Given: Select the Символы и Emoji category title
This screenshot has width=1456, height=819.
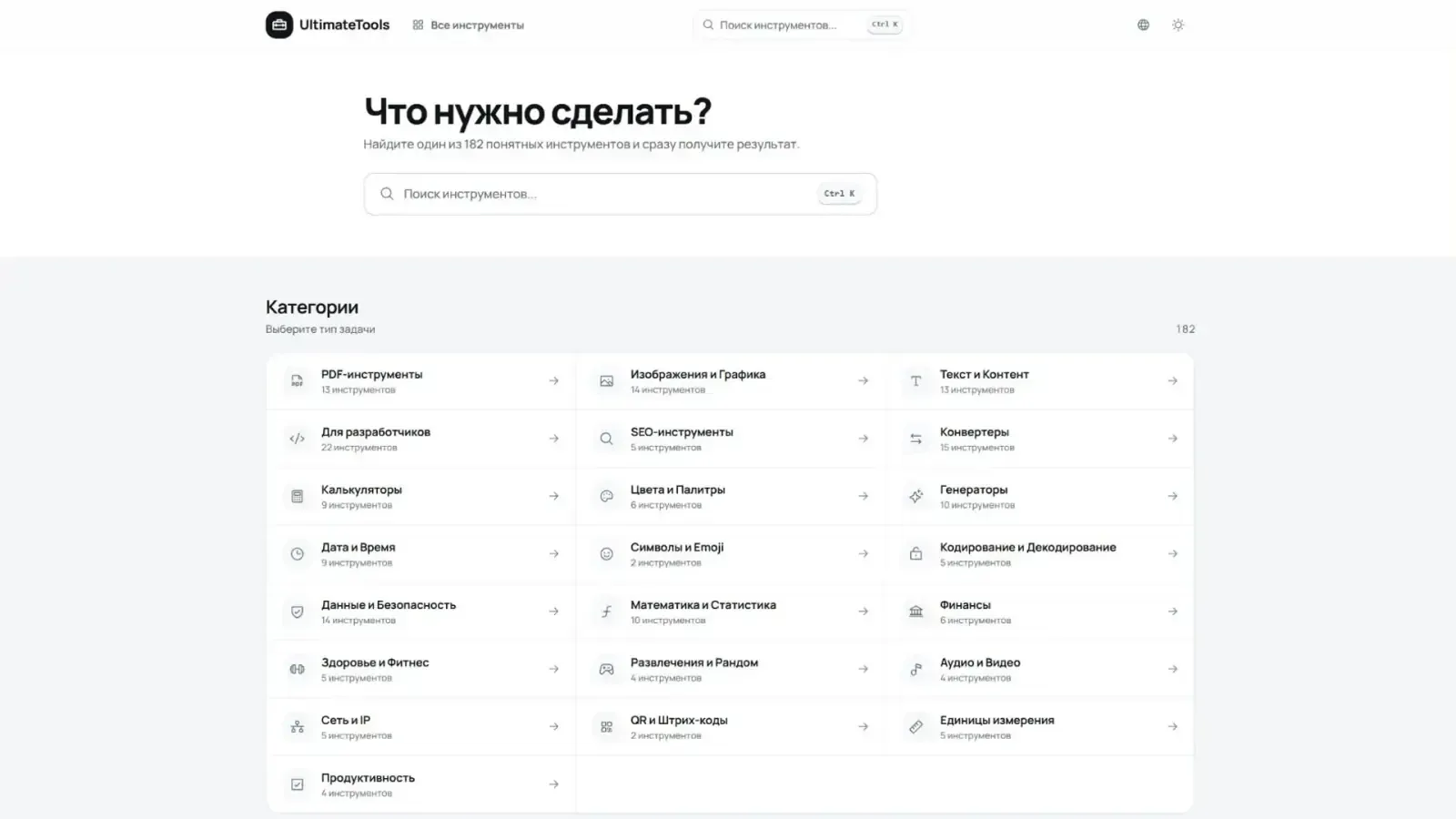Looking at the screenshot, I should tap(676, 547).
